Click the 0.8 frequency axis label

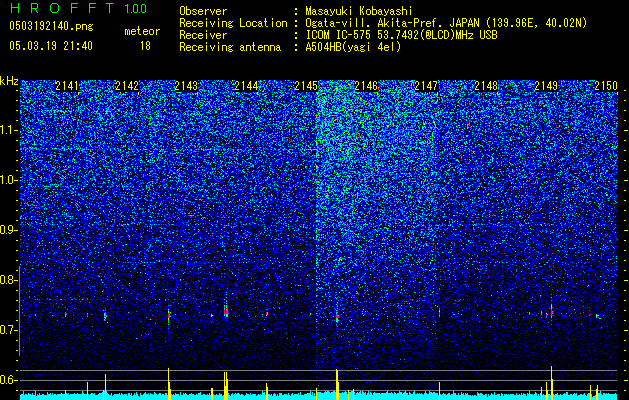click(7, 280)
